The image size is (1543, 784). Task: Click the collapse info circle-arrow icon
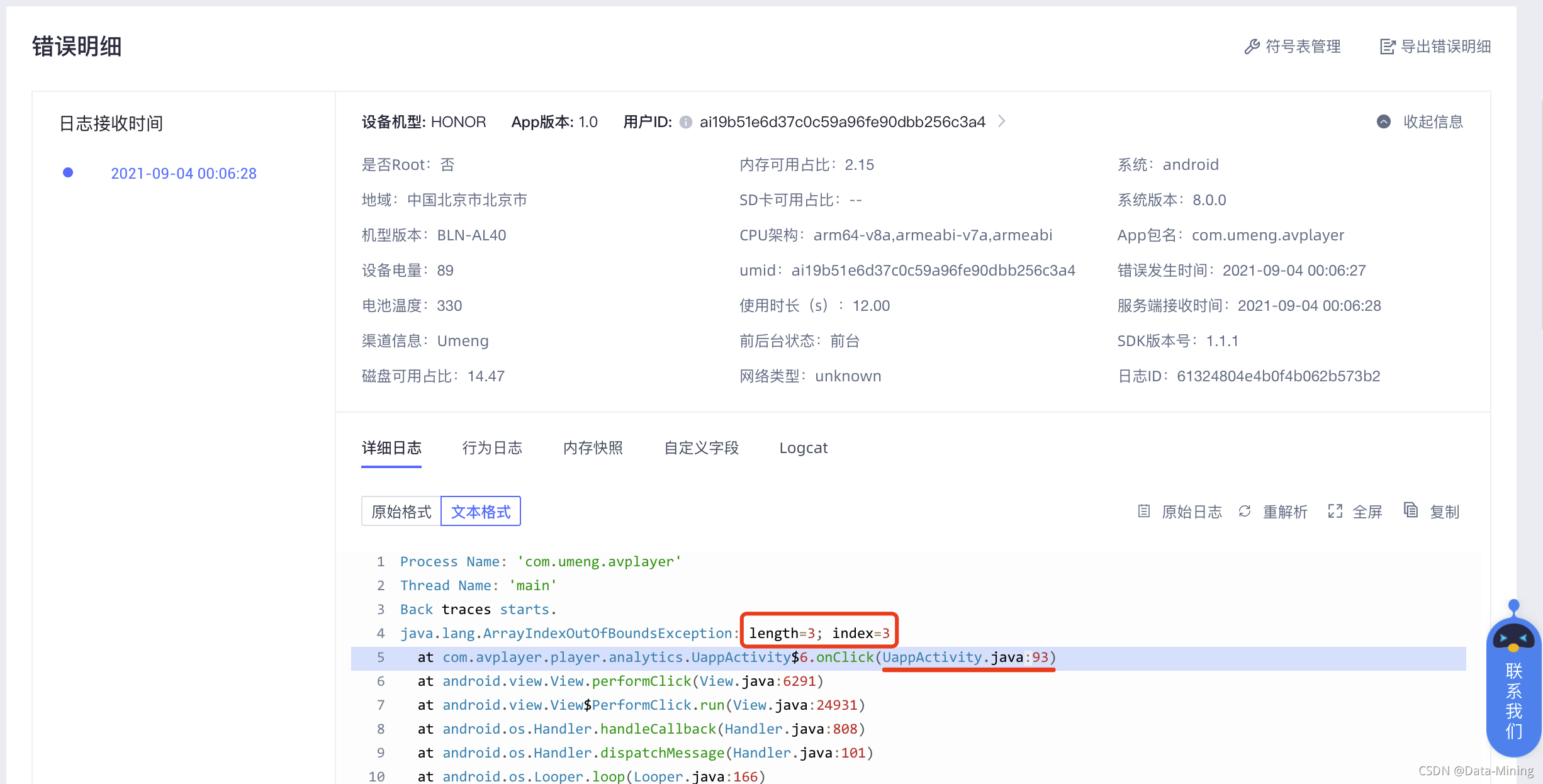[x=1384, y=121]
